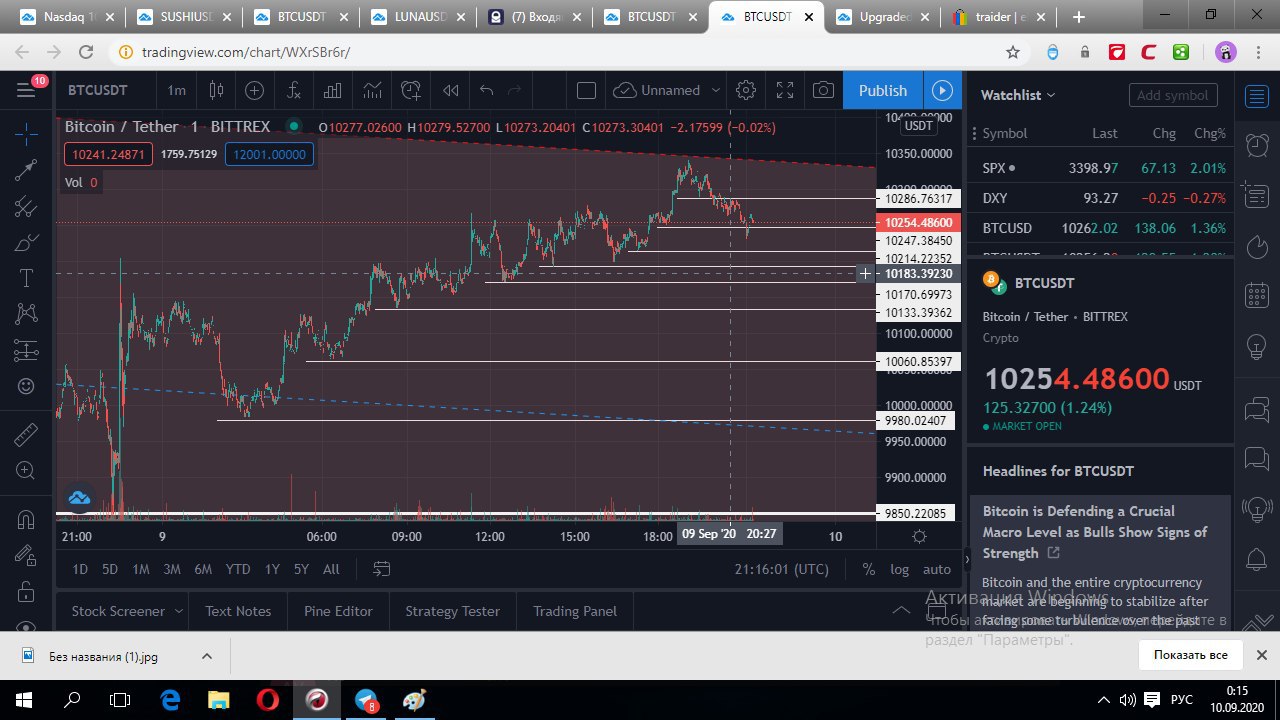Screen dimensions: 1280x720
Task: Select the text annotation tool
Action: [26, 278]
